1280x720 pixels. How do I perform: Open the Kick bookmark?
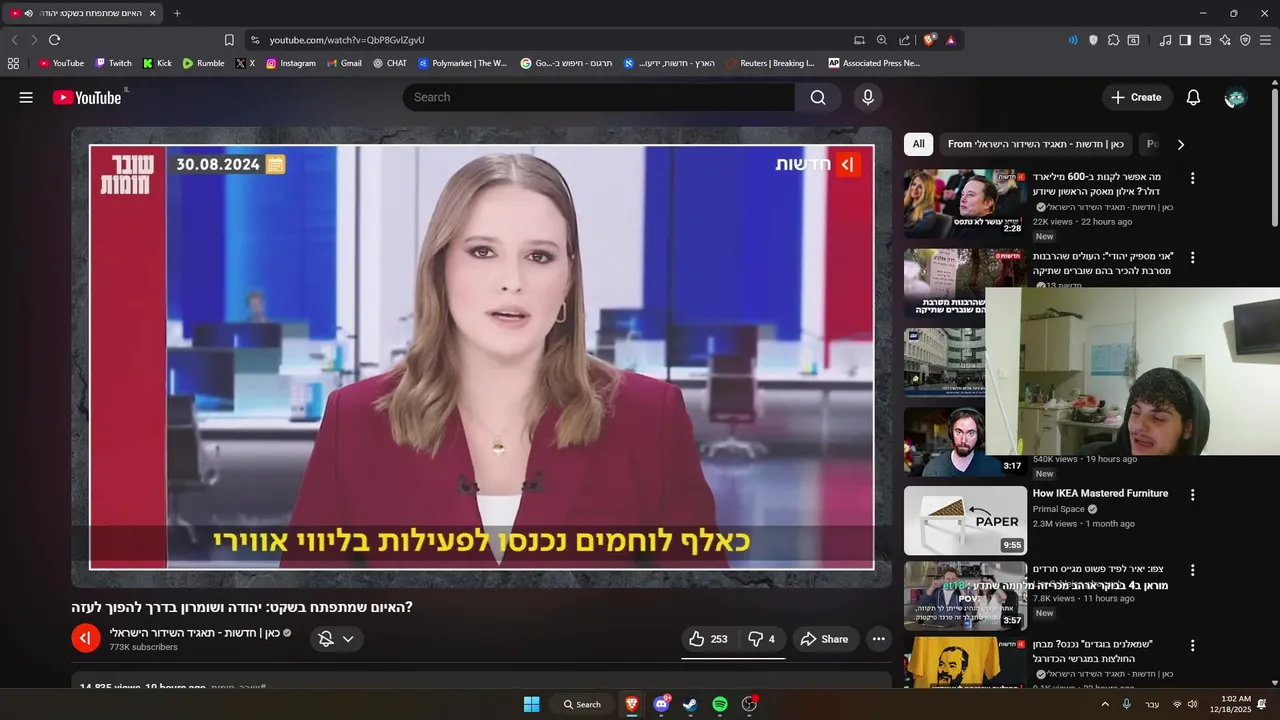157,63
